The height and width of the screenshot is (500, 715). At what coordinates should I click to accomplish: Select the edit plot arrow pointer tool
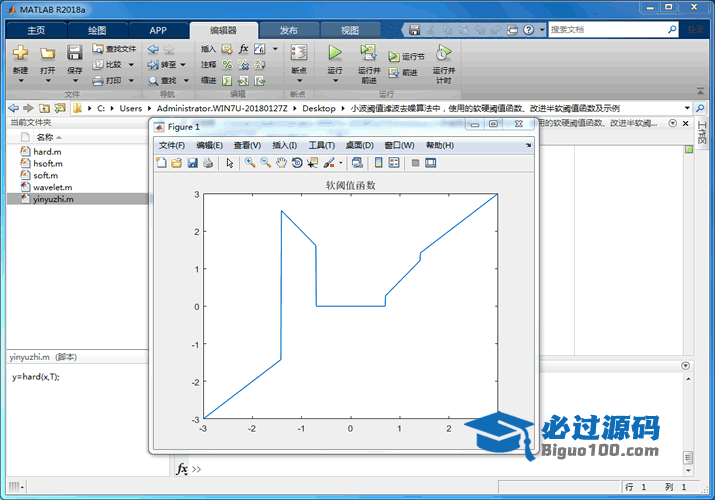230,163
